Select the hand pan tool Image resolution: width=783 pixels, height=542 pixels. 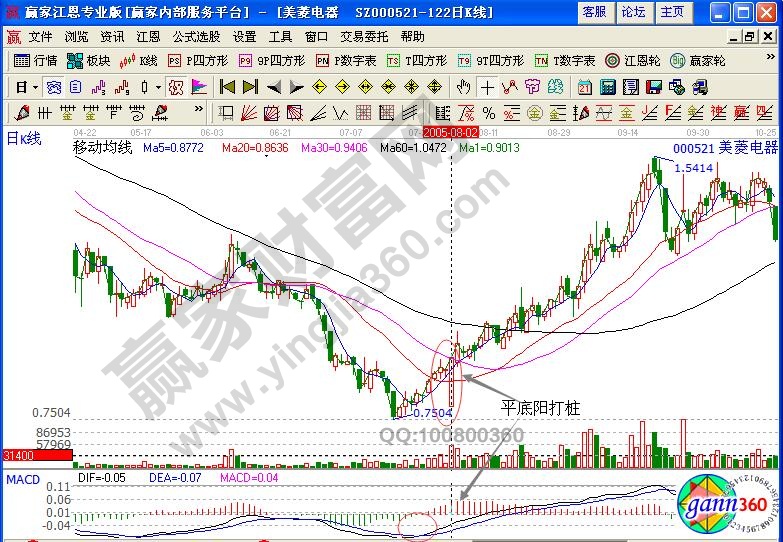tap(464, 87)
